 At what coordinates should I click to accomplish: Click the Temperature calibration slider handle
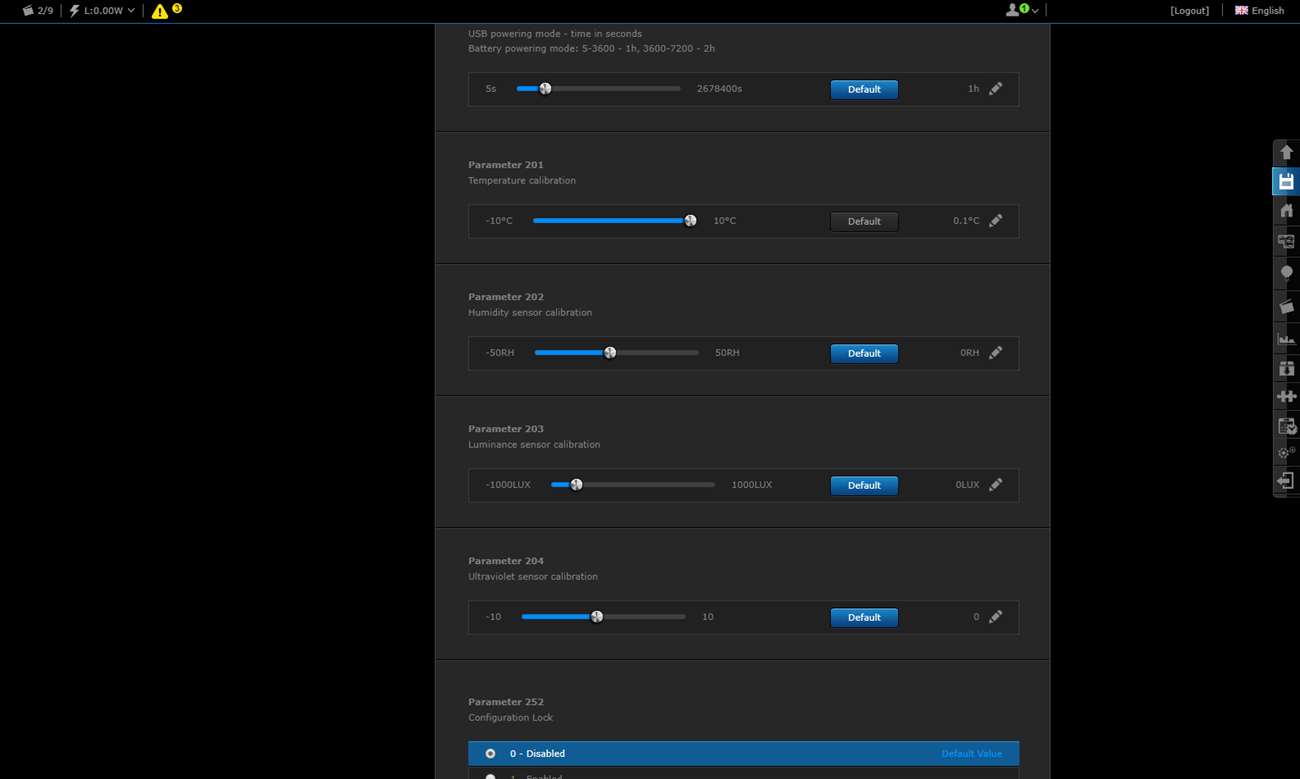690,221
